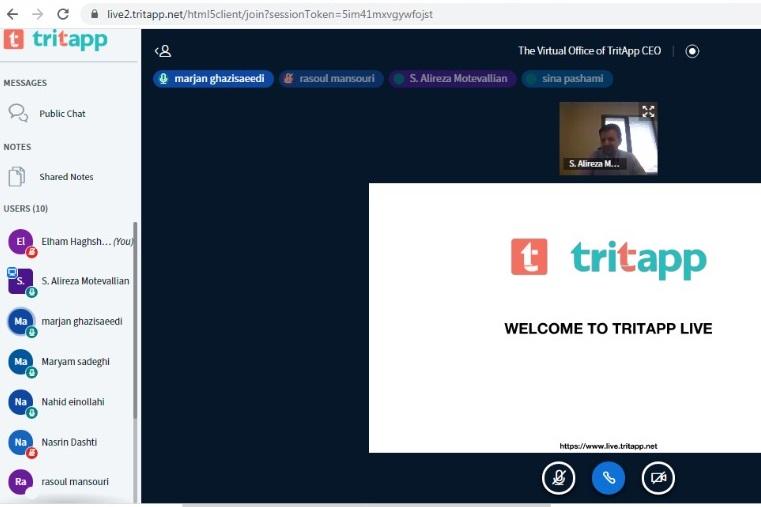Leave audio with the blue phone button
761x507 pixels.
[608, 478]
